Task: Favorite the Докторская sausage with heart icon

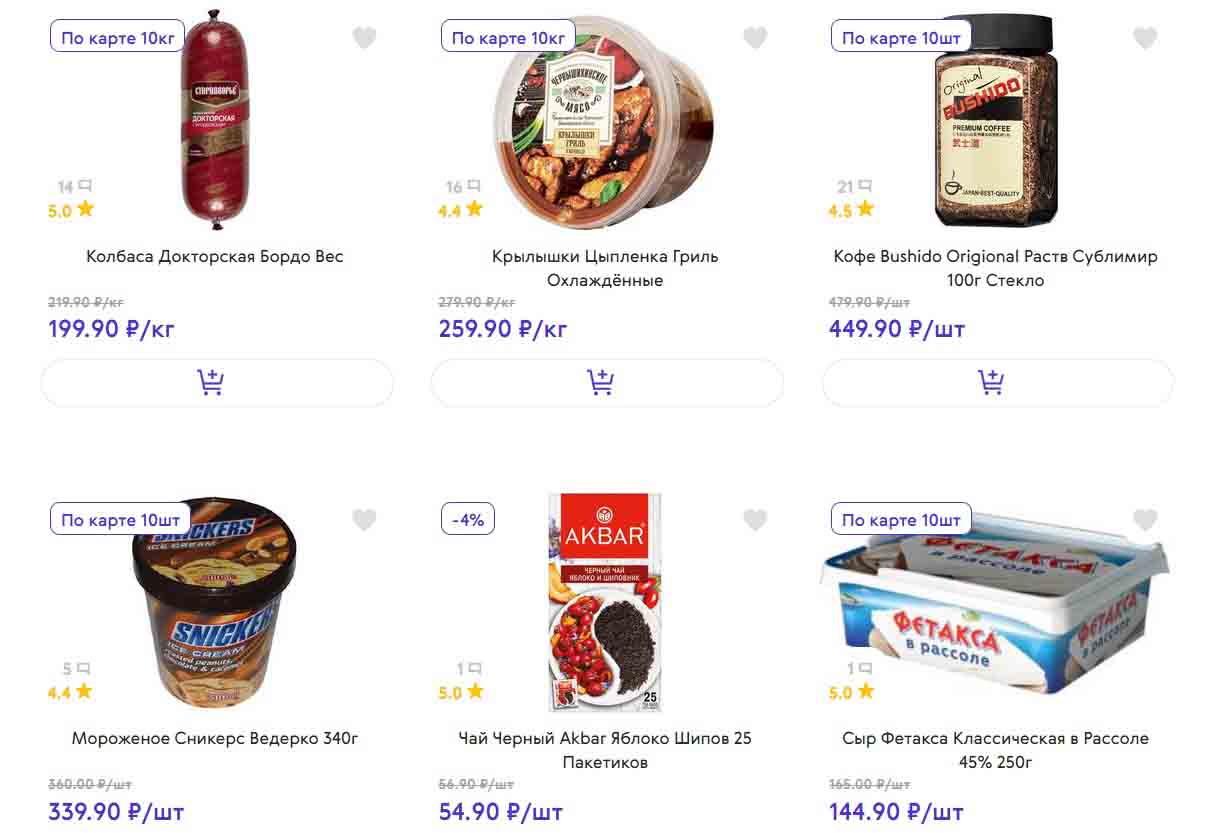Action: click(364, 38)
